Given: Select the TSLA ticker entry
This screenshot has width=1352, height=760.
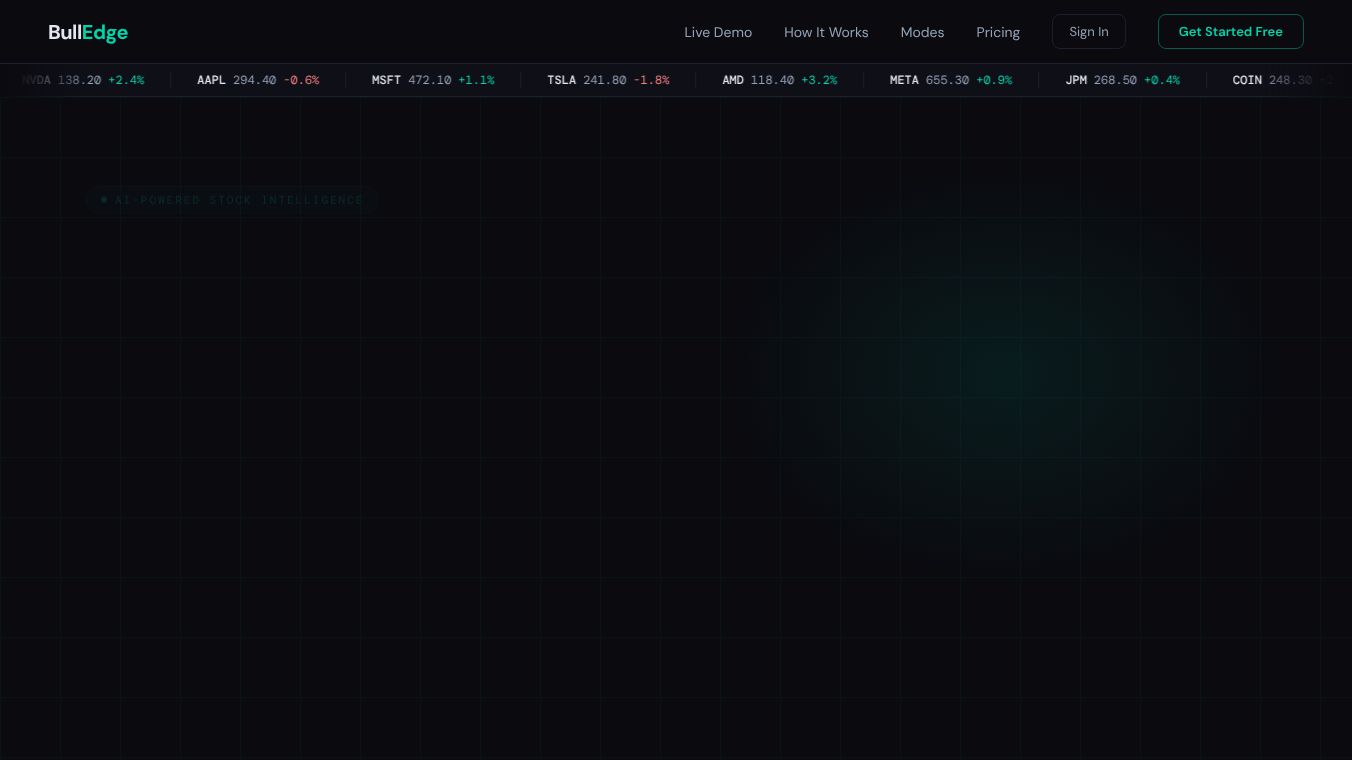Looking at the screenshot, I should tap(608, 80).
